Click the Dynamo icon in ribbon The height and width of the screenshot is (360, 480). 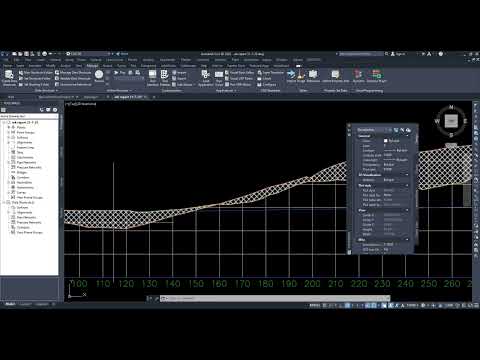[x=358, y=76]
